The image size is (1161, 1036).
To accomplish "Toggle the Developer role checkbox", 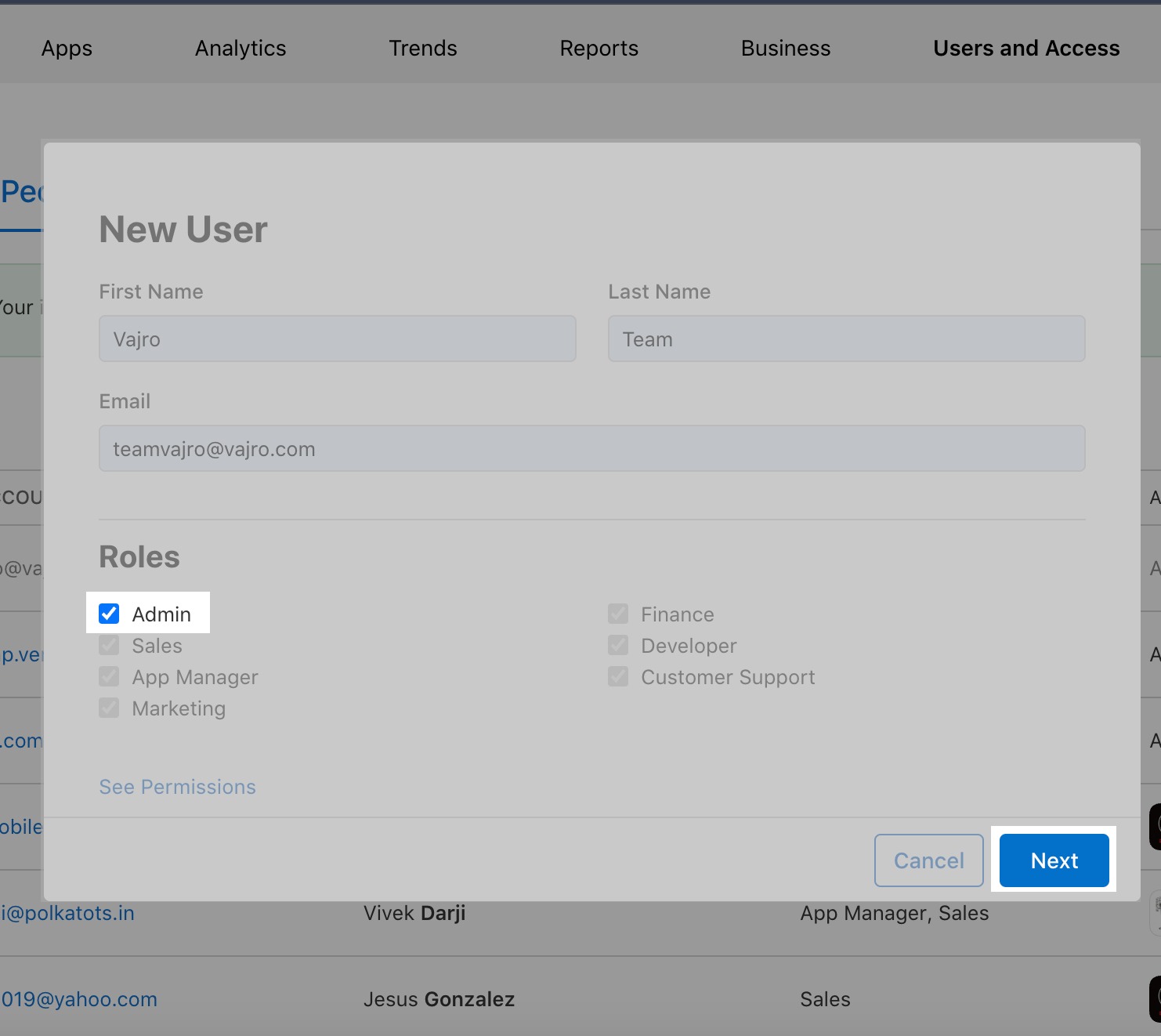I will [618, 645].
